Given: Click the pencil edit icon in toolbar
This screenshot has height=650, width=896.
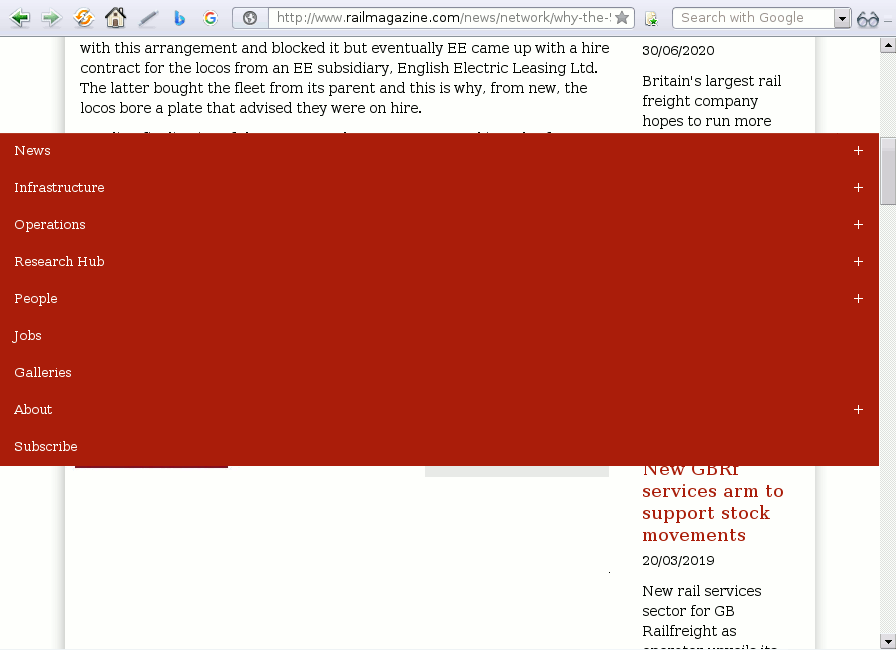Looking at the screenshot, I should click(148, 19).
